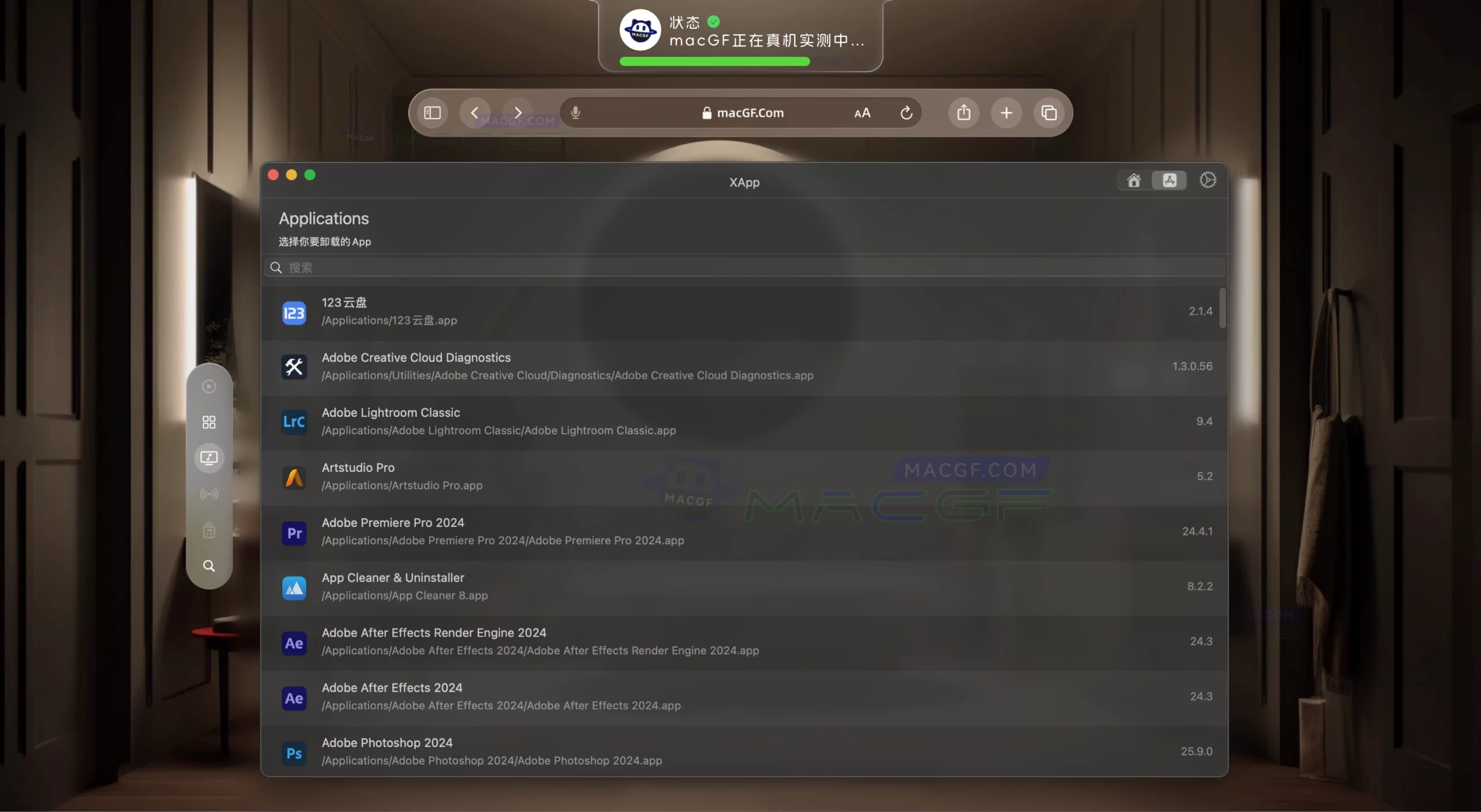Open a new tab with the plus button
The width and height of the screenshot is (1481, 812).
(x=1006, y=112)
